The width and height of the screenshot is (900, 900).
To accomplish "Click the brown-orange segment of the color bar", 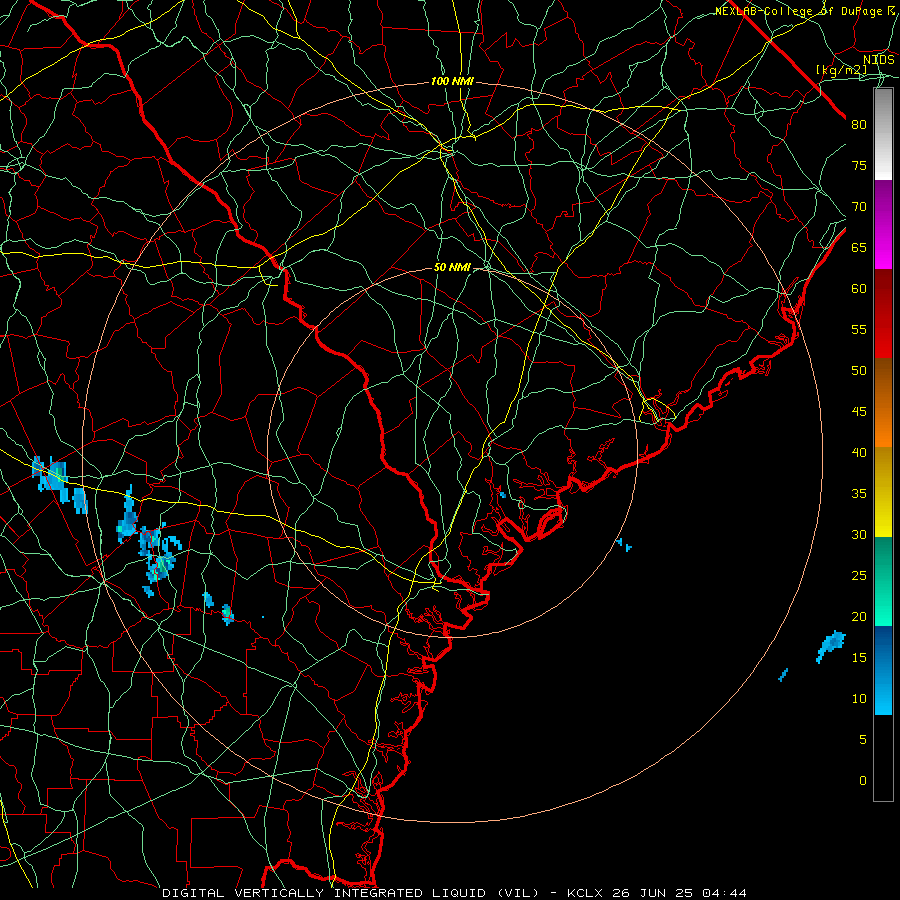I will 883,403.
